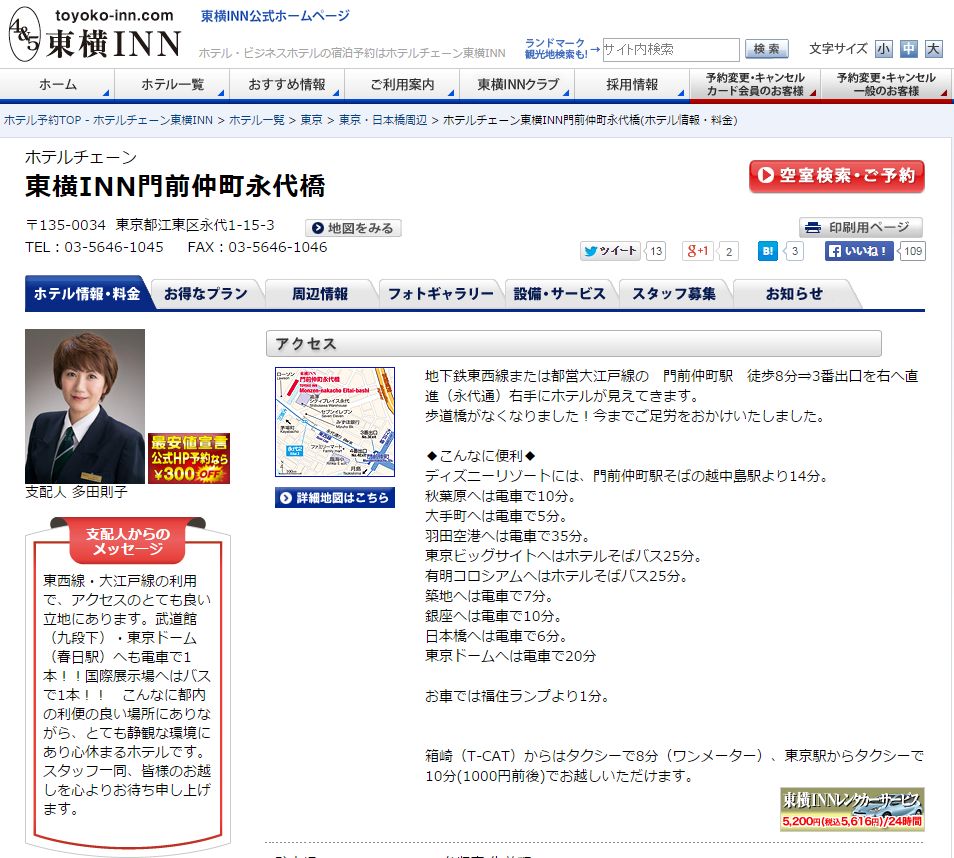Click the お車では福住ランプより1分 line
The width and height of the screenshot is (954, 858).
pyautogui.click(x=517, y=696)
